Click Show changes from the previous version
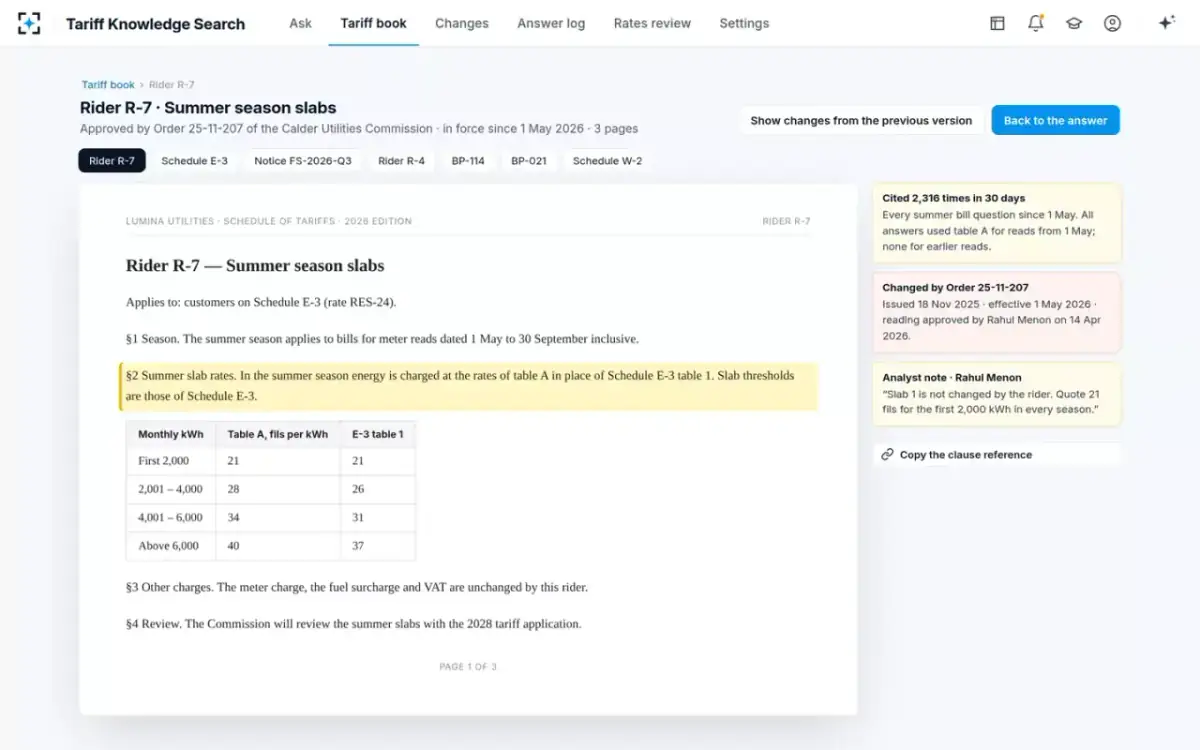The width and height of the screenshot is (1200, 750). (861, 120)
